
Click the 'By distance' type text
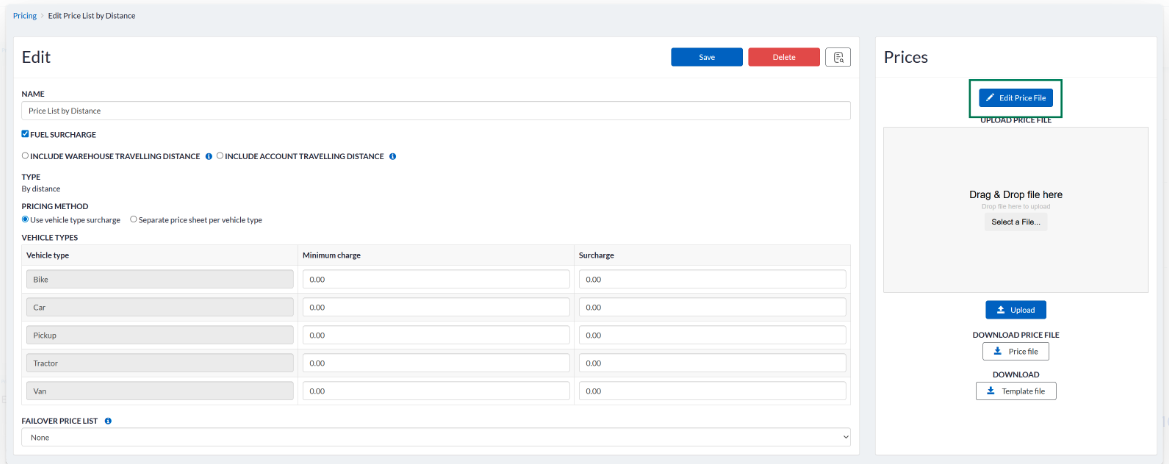pyautogui.click(x=41, y=189)
